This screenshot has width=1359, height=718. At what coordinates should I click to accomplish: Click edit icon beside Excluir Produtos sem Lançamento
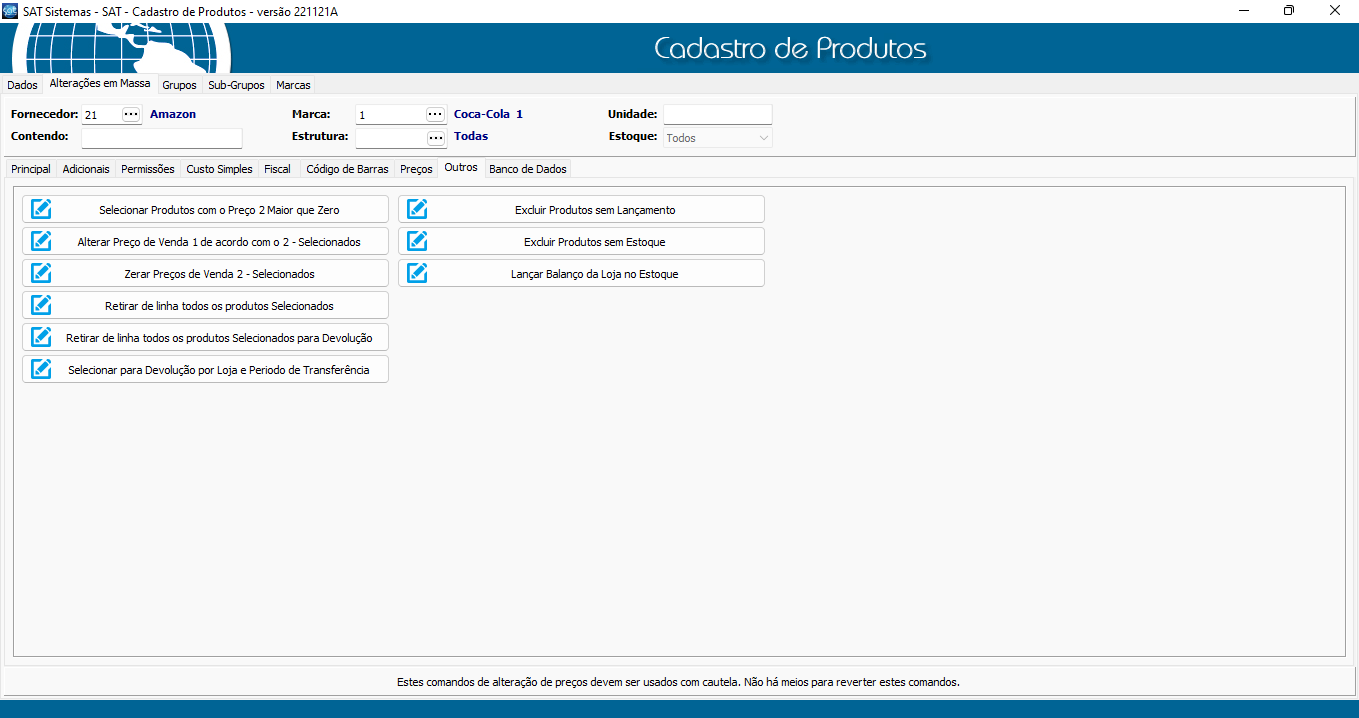(x=418, y=209)
